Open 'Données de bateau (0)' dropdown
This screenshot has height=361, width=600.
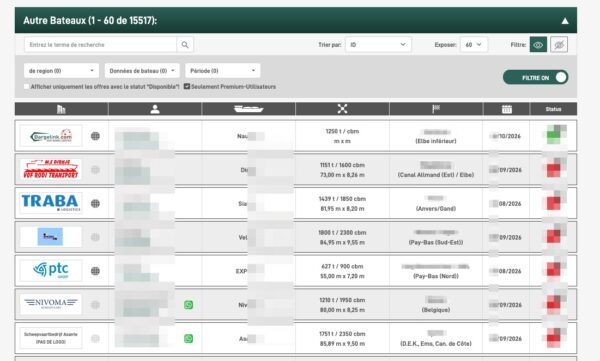[142, 71]
